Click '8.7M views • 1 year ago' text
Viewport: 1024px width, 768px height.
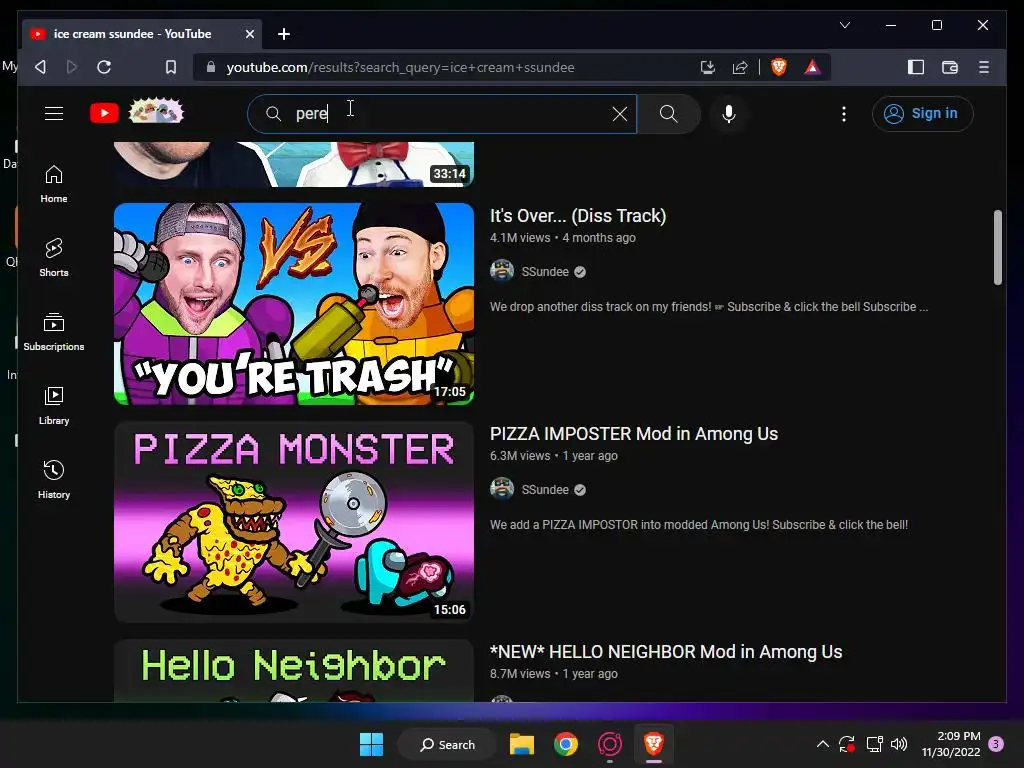(x=554, y=674)
